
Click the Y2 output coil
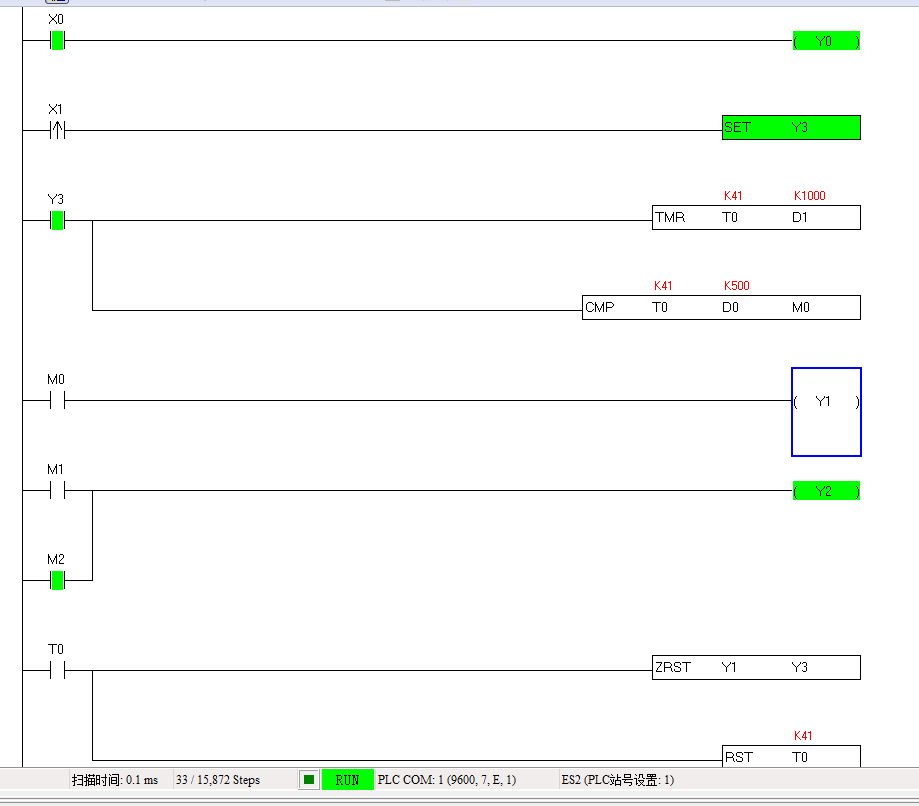click(x=825, y=491)
